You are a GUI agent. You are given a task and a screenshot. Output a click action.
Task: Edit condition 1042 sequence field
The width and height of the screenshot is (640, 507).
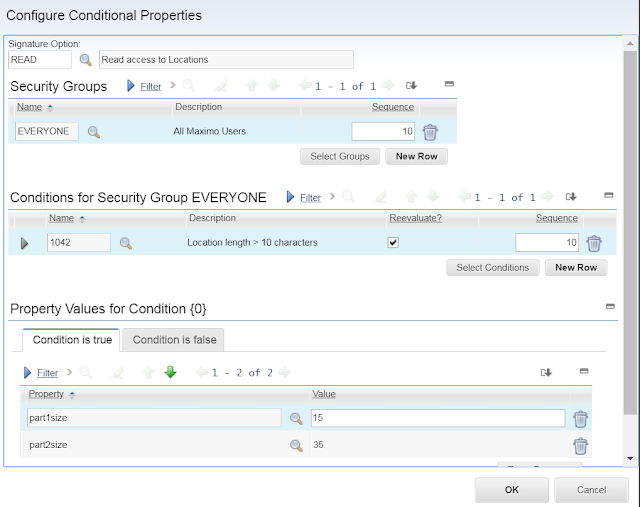coord(547,242)
